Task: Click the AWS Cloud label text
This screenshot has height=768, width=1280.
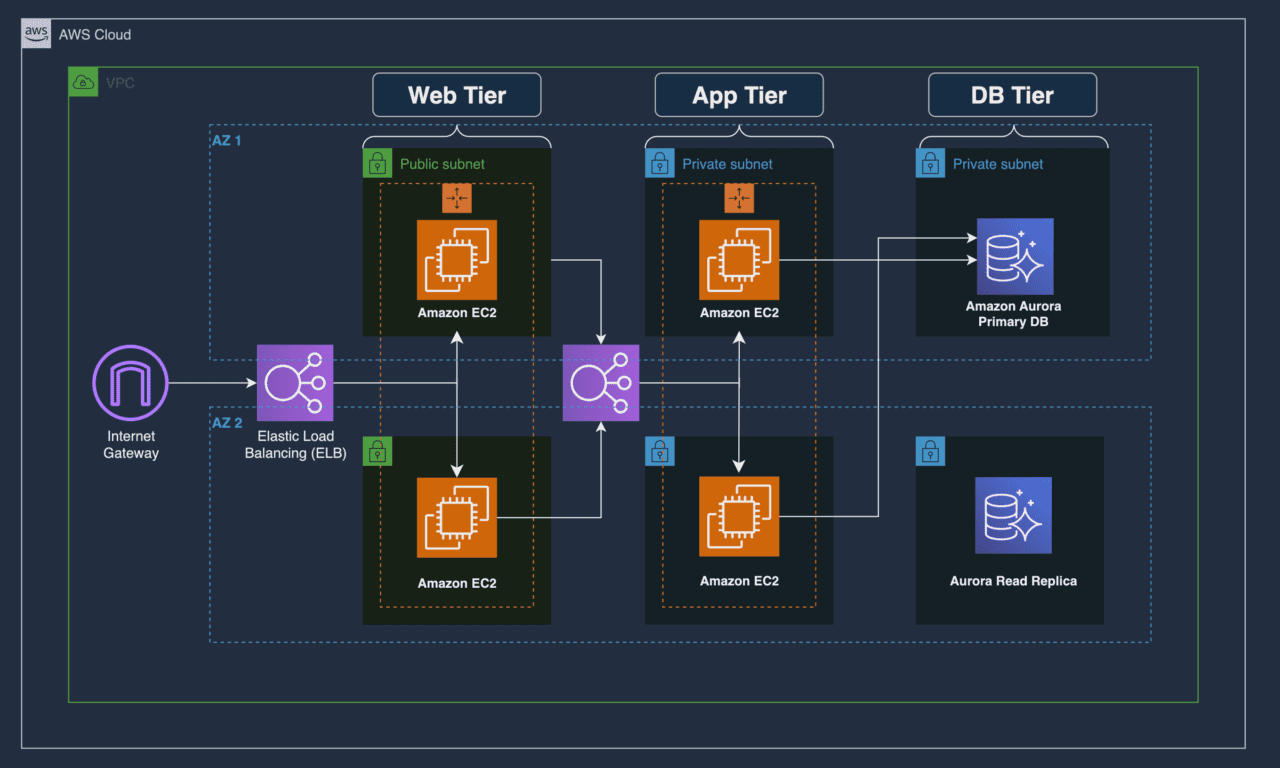Action: point(95,35)
